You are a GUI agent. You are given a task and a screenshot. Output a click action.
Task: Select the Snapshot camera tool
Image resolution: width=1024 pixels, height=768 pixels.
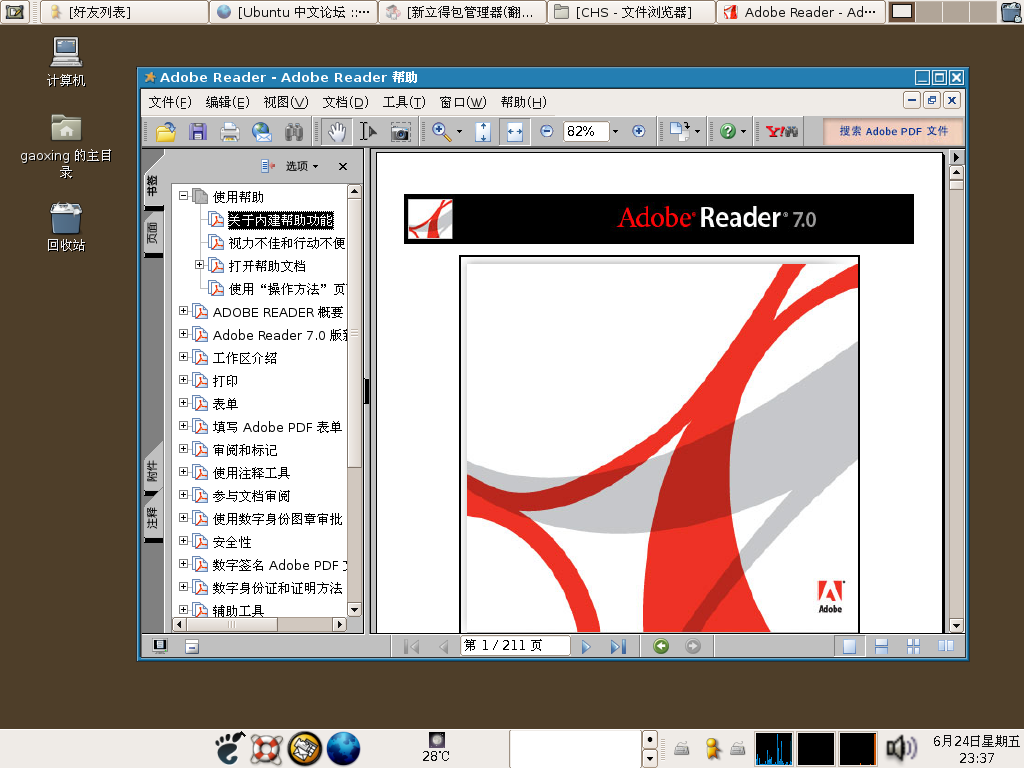[400, 132]
